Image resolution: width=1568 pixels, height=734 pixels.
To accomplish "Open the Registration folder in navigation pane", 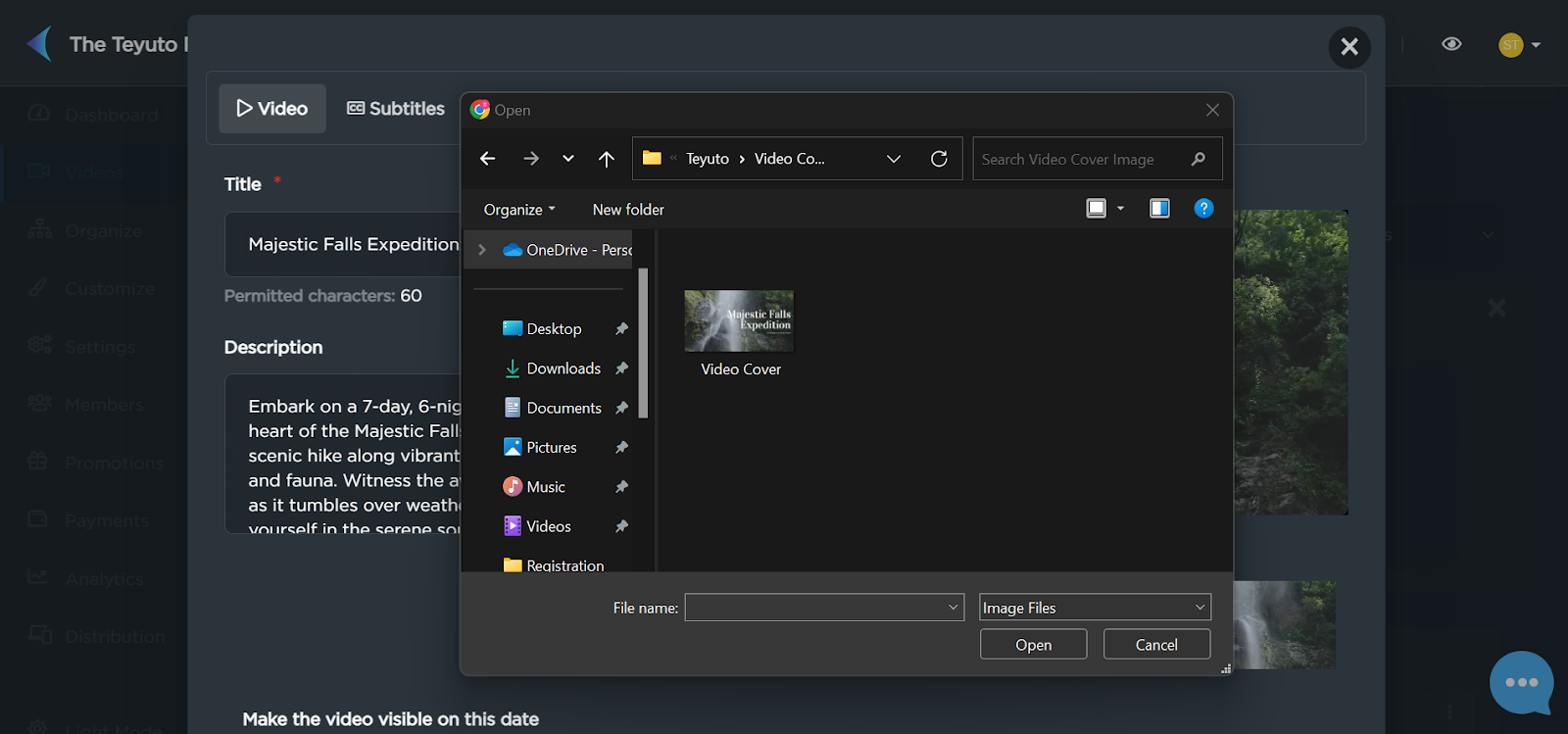I will click(554, 564).
